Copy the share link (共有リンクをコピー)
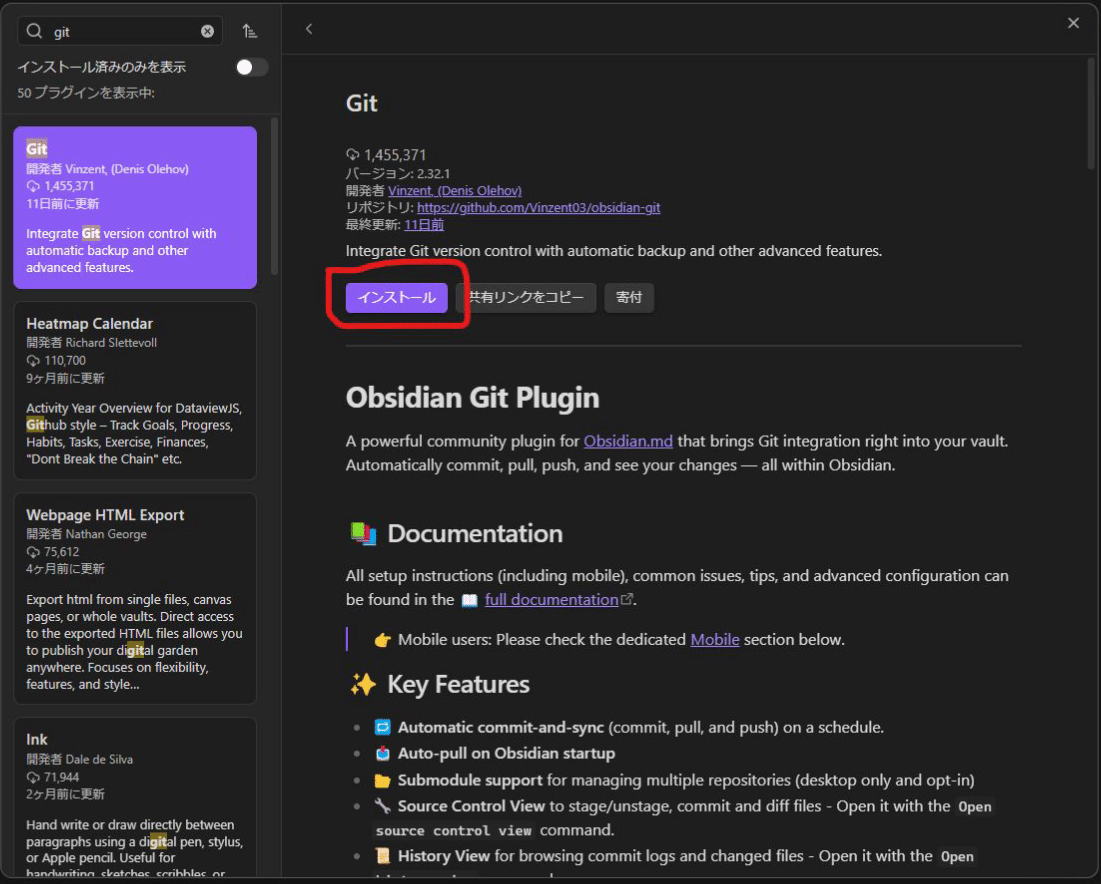Screen dimensions: 1101x884 (526, 298)
